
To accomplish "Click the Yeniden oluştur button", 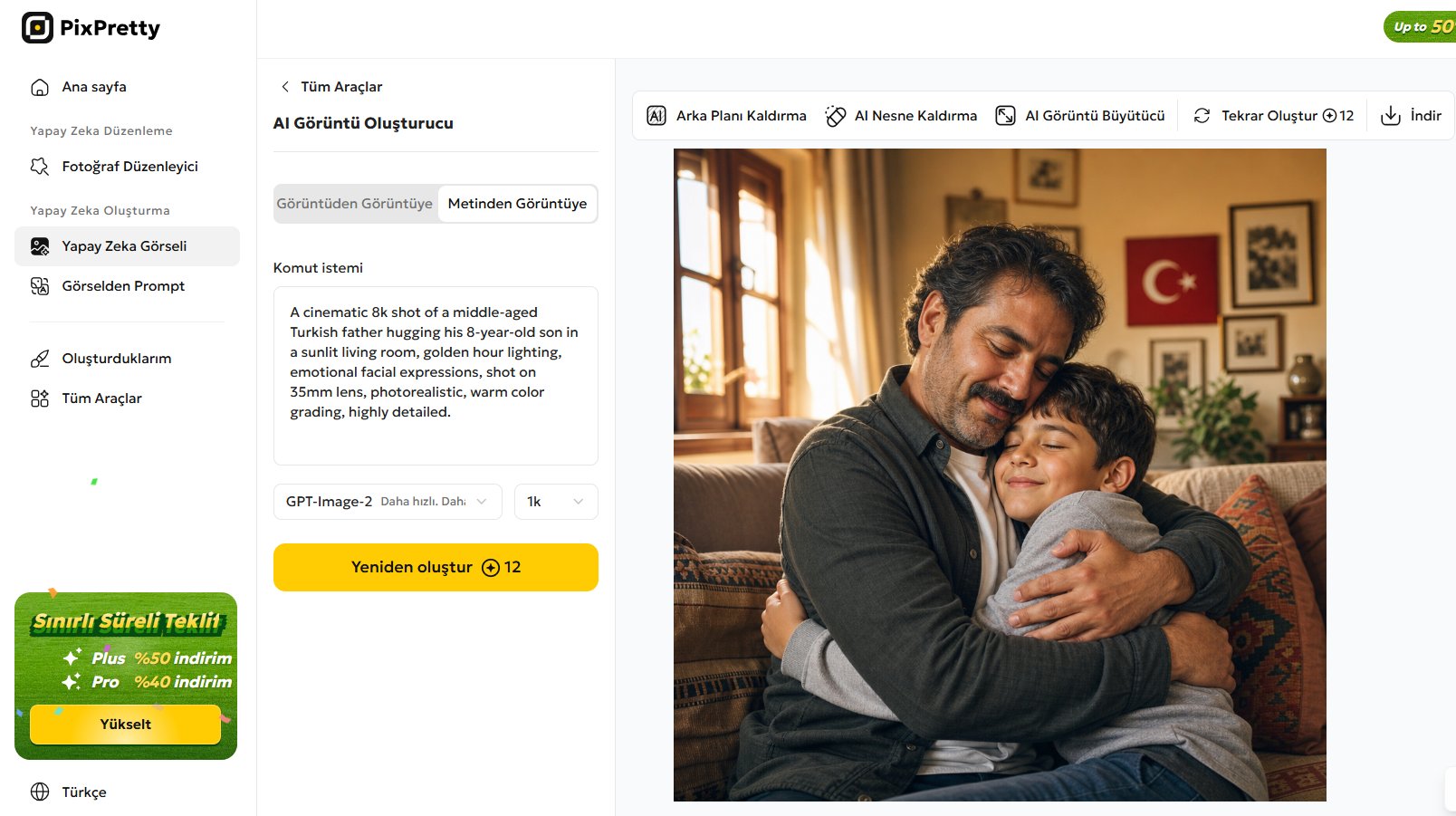I will [436, 568].
